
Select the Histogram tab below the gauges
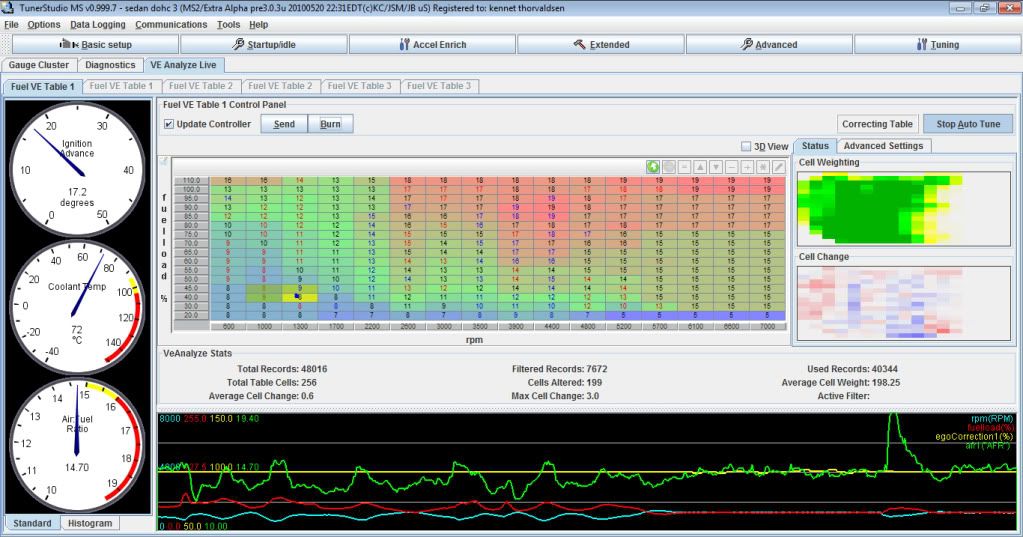[89, 523]
